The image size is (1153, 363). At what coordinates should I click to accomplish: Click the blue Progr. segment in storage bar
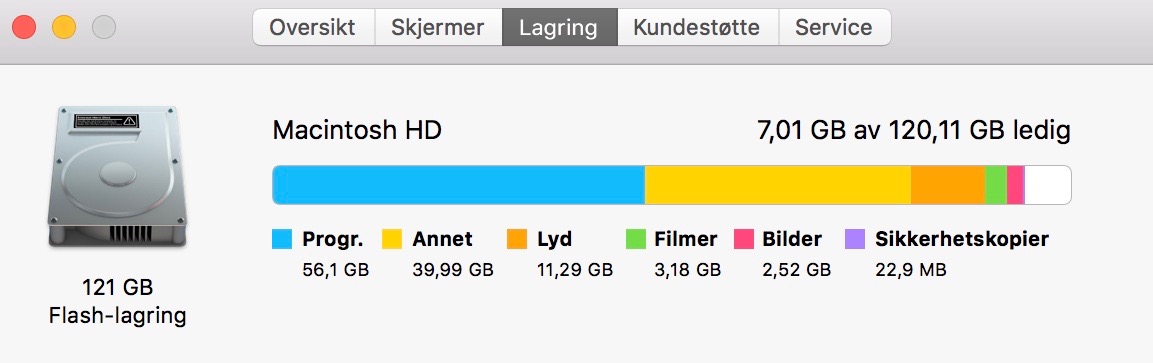coord(459,185)
